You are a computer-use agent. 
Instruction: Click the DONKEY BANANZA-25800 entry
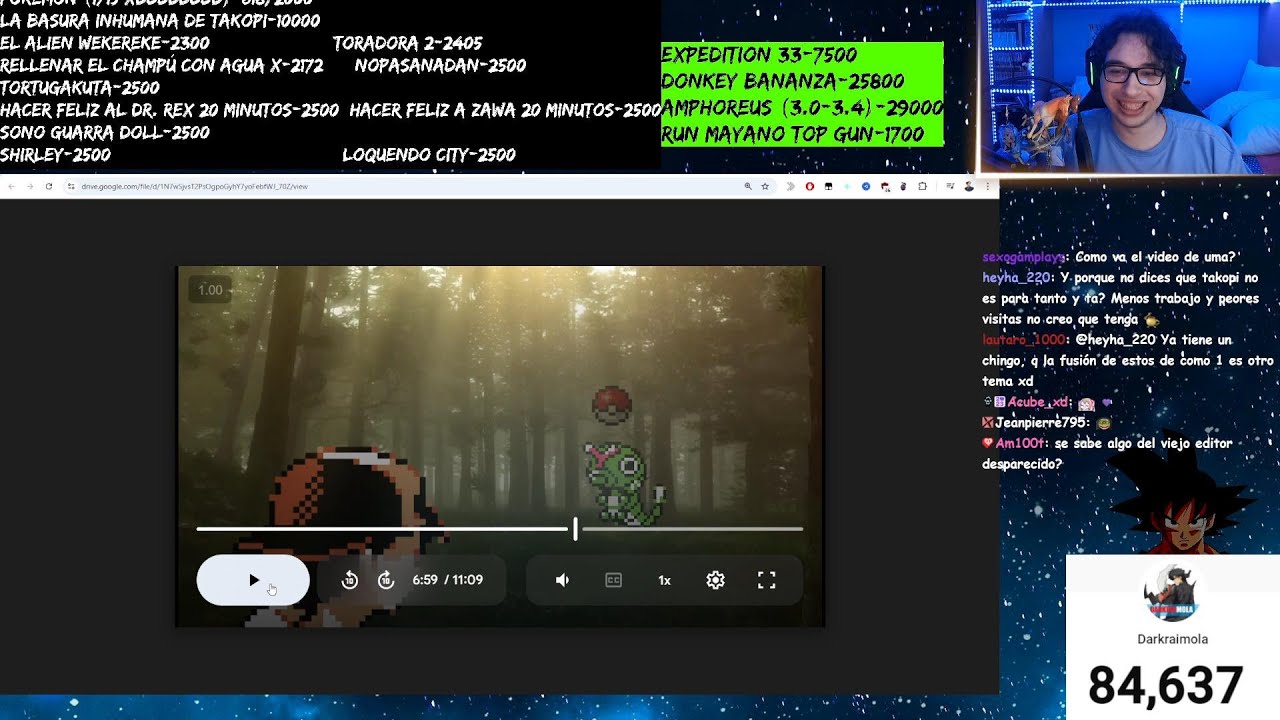(783, 81)
